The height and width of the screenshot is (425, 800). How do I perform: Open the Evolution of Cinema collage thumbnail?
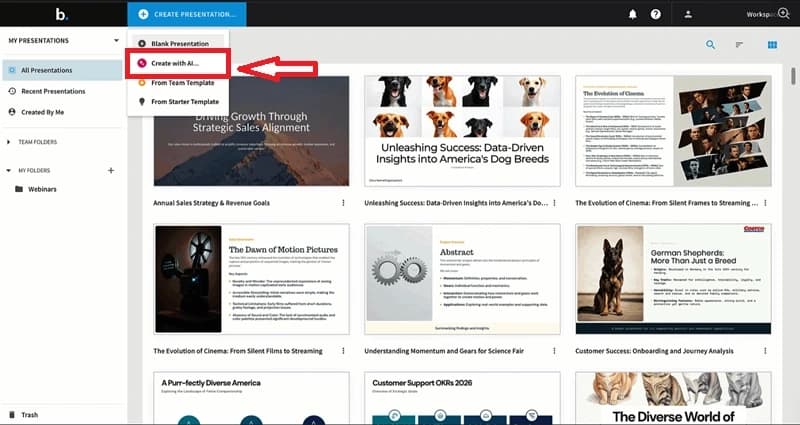(x=673, y=131)
